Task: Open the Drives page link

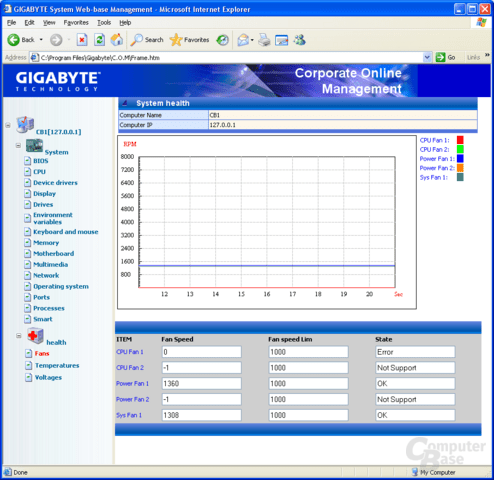Action: point(43,205)
